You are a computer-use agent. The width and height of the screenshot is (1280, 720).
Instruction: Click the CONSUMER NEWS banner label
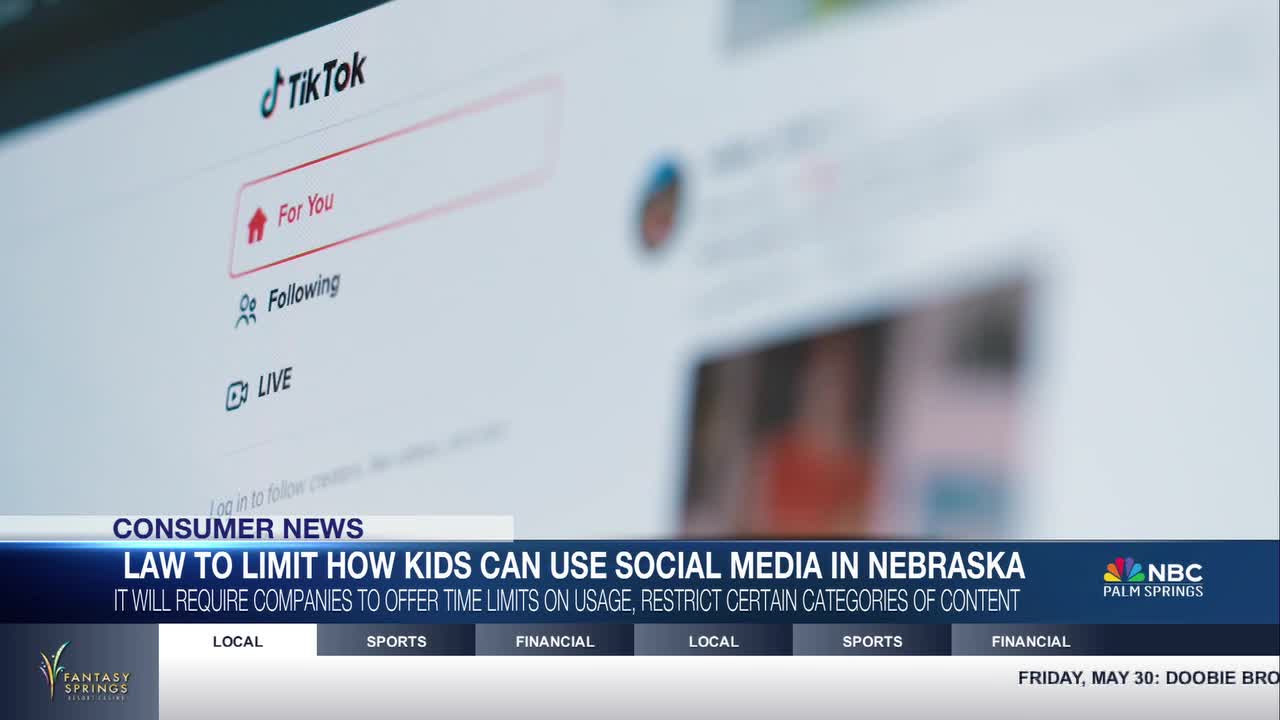click(238, 528)
